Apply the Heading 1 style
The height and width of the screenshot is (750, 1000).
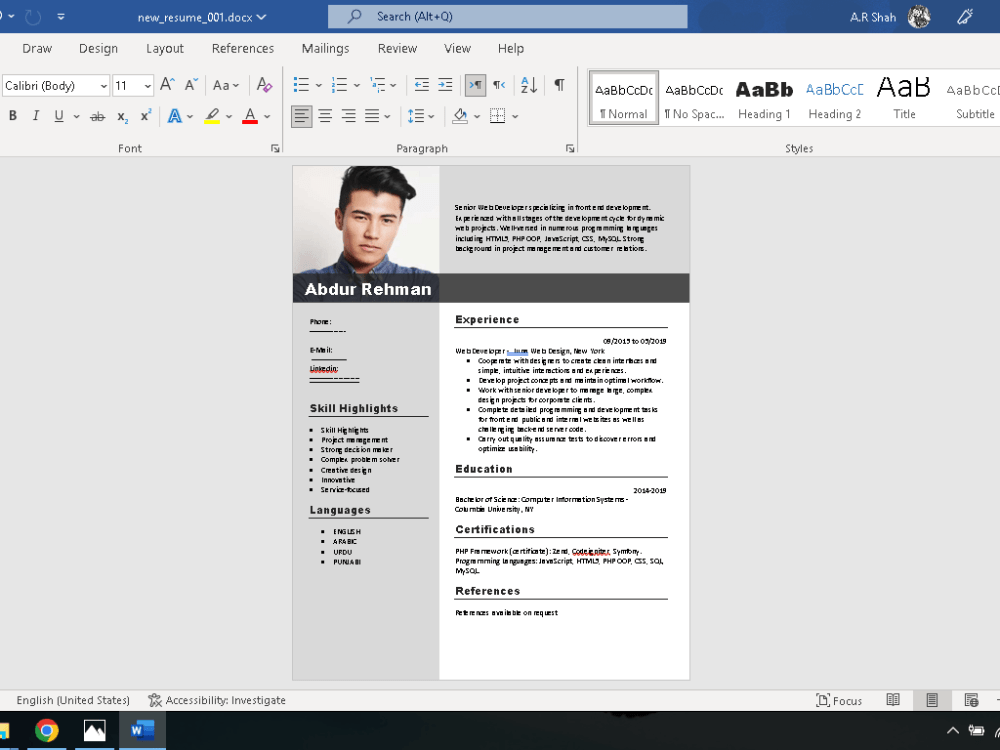764,98
